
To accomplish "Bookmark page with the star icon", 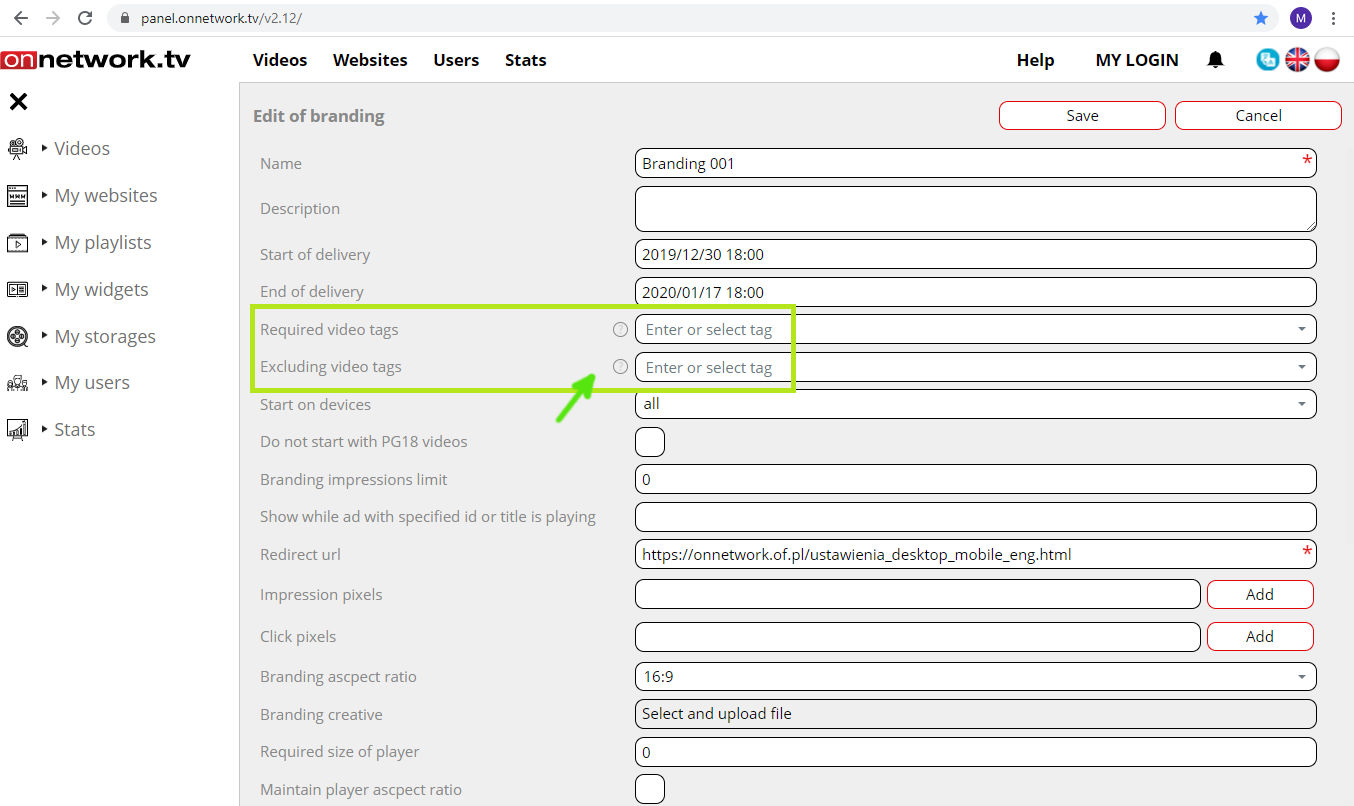I will (1261, 18).
